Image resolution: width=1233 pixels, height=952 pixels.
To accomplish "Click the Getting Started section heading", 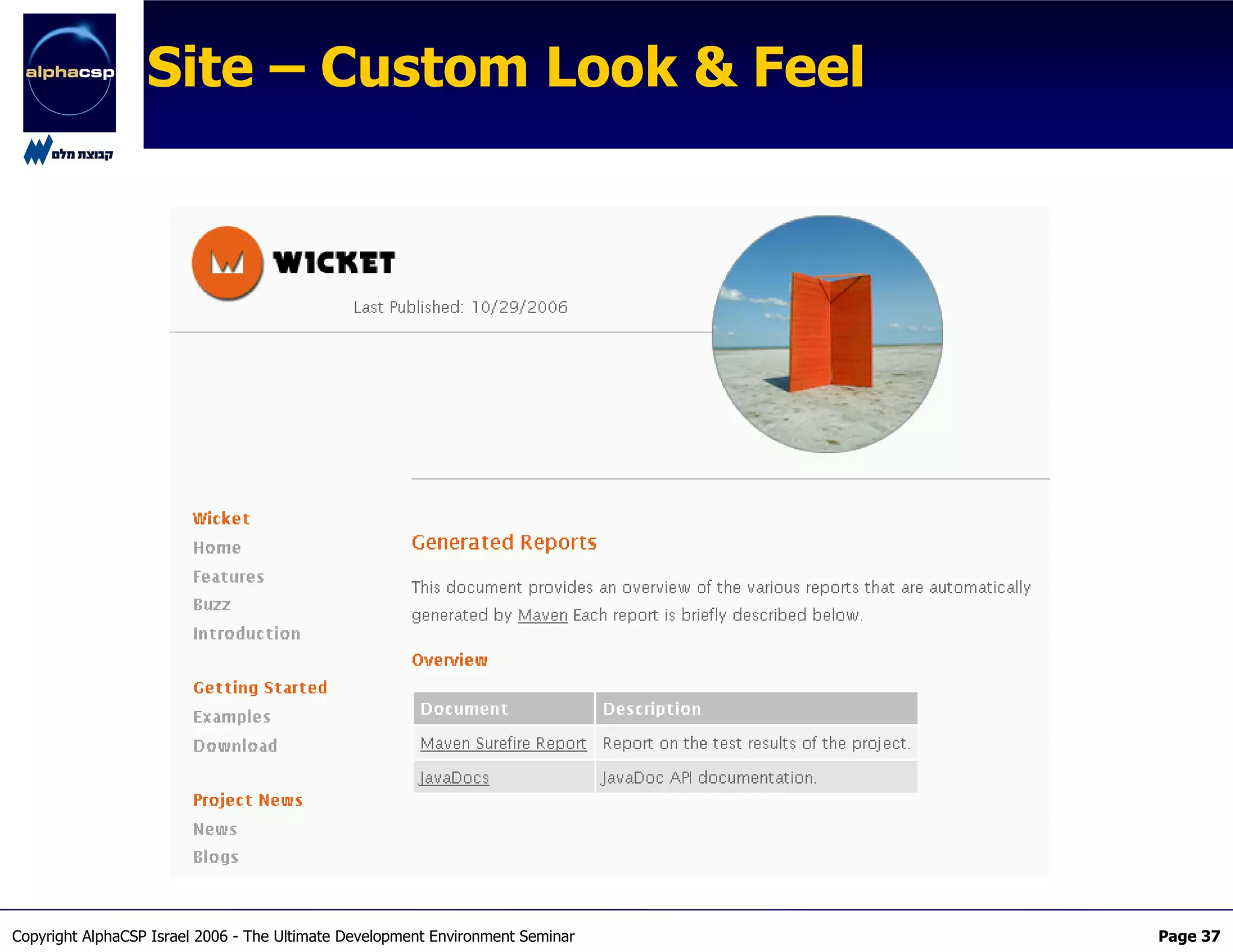I will (x=260, y=687).
